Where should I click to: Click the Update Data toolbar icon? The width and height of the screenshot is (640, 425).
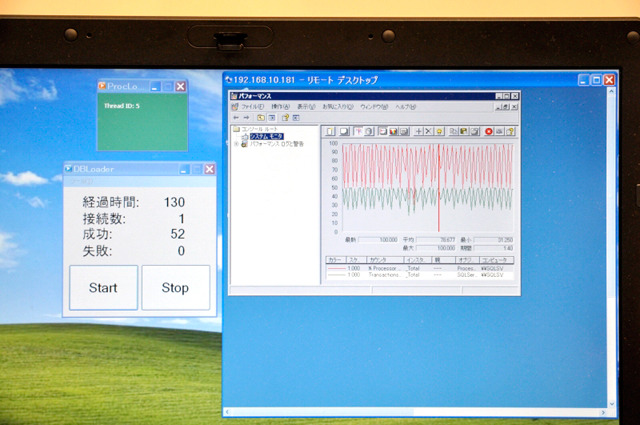click(x=499, y=131)
